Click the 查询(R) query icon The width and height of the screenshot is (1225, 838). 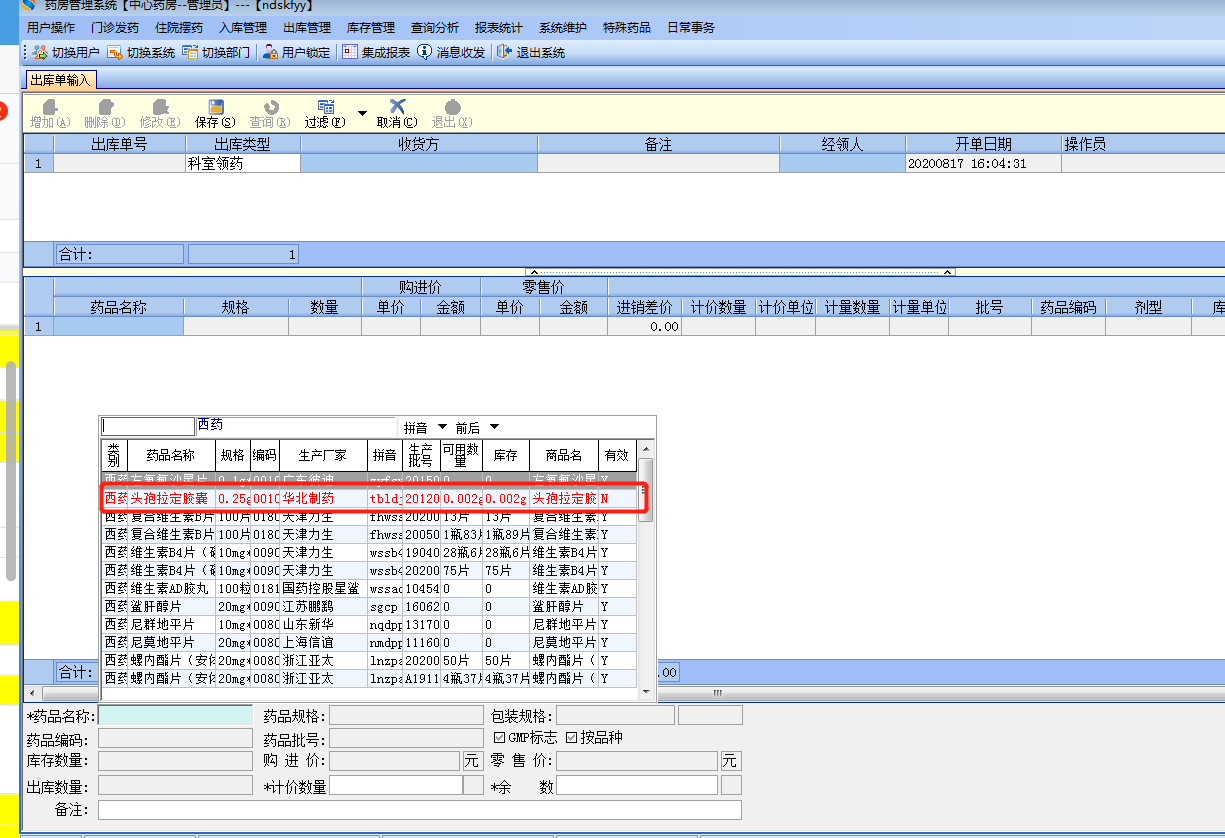270,107
